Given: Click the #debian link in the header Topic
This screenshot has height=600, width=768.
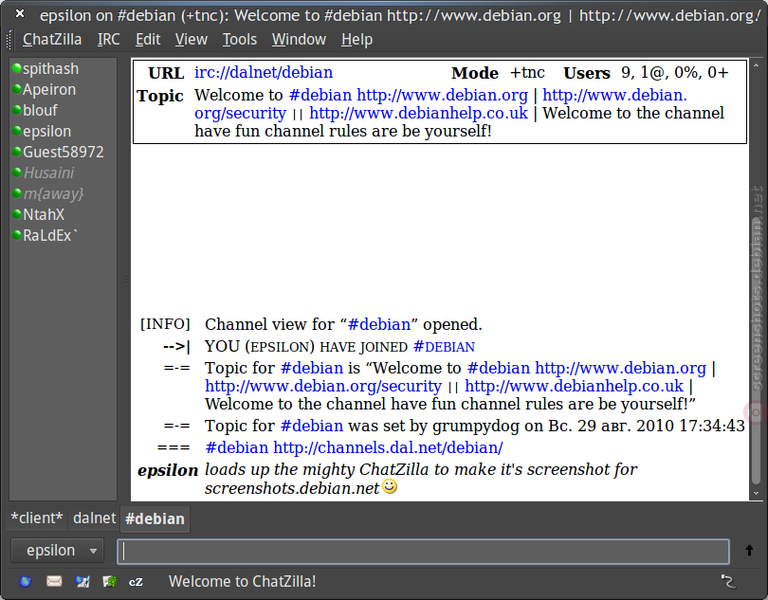Looking at the screenshot, I should coord(320,95).
